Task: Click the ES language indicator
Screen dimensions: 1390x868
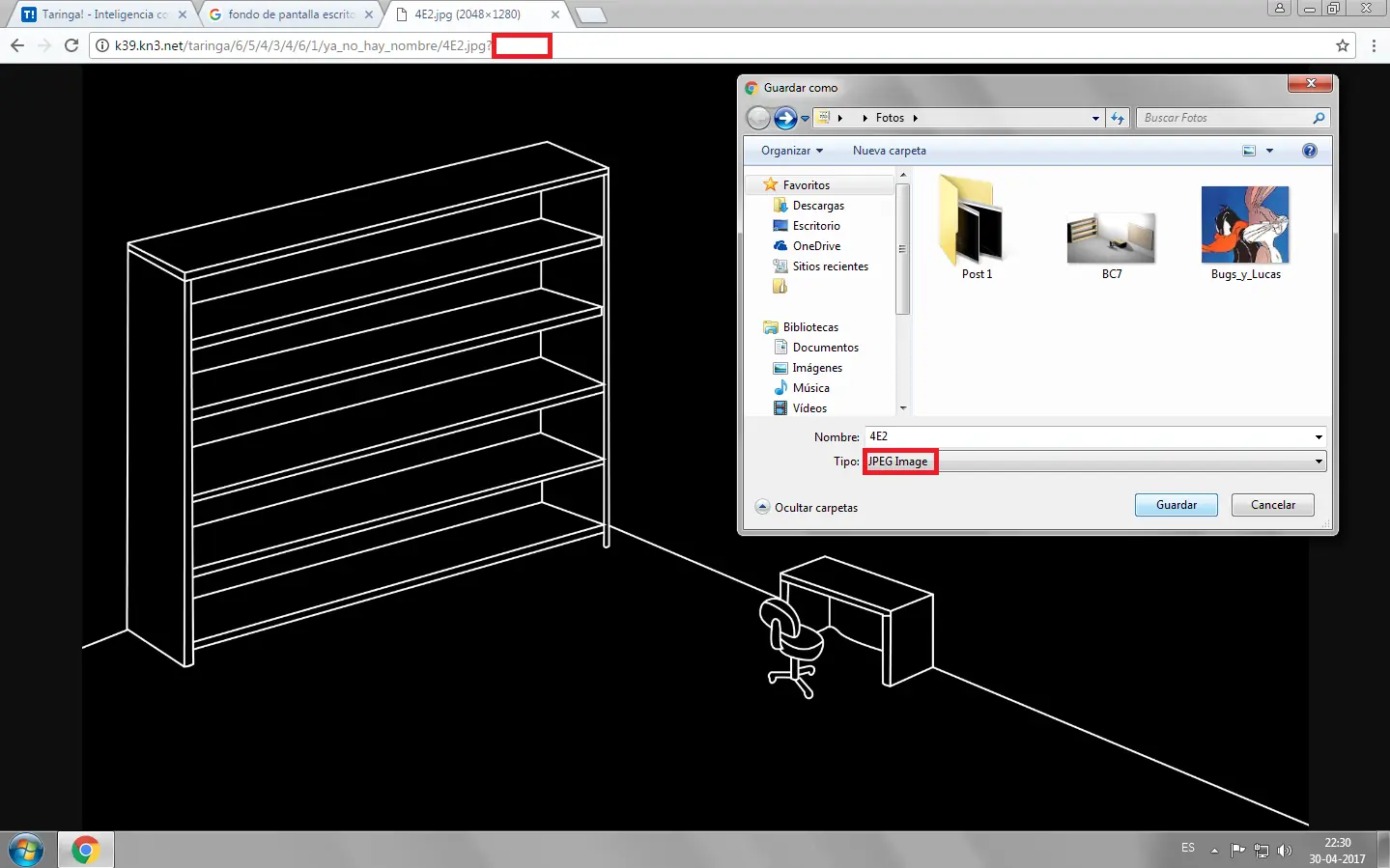Action: (x=1188, y=848)
